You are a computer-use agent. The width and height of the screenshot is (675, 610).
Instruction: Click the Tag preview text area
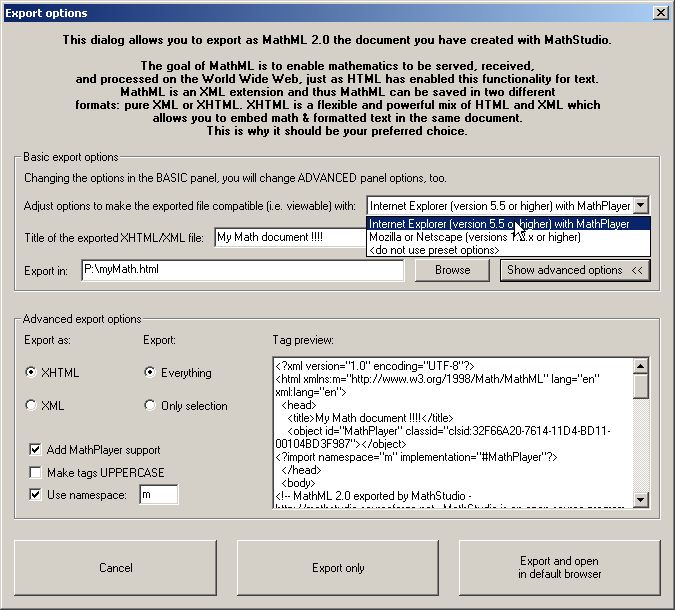(x=453, y=433)
